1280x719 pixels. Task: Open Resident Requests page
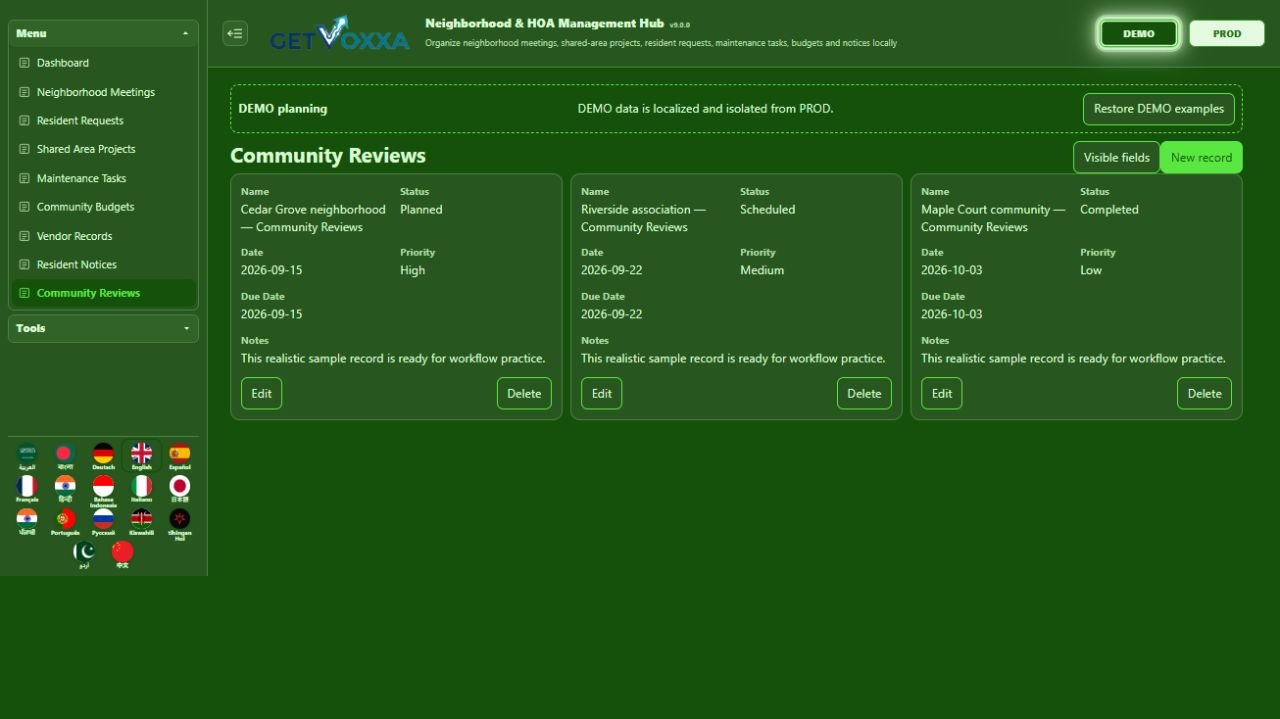[x=104, y=121]
